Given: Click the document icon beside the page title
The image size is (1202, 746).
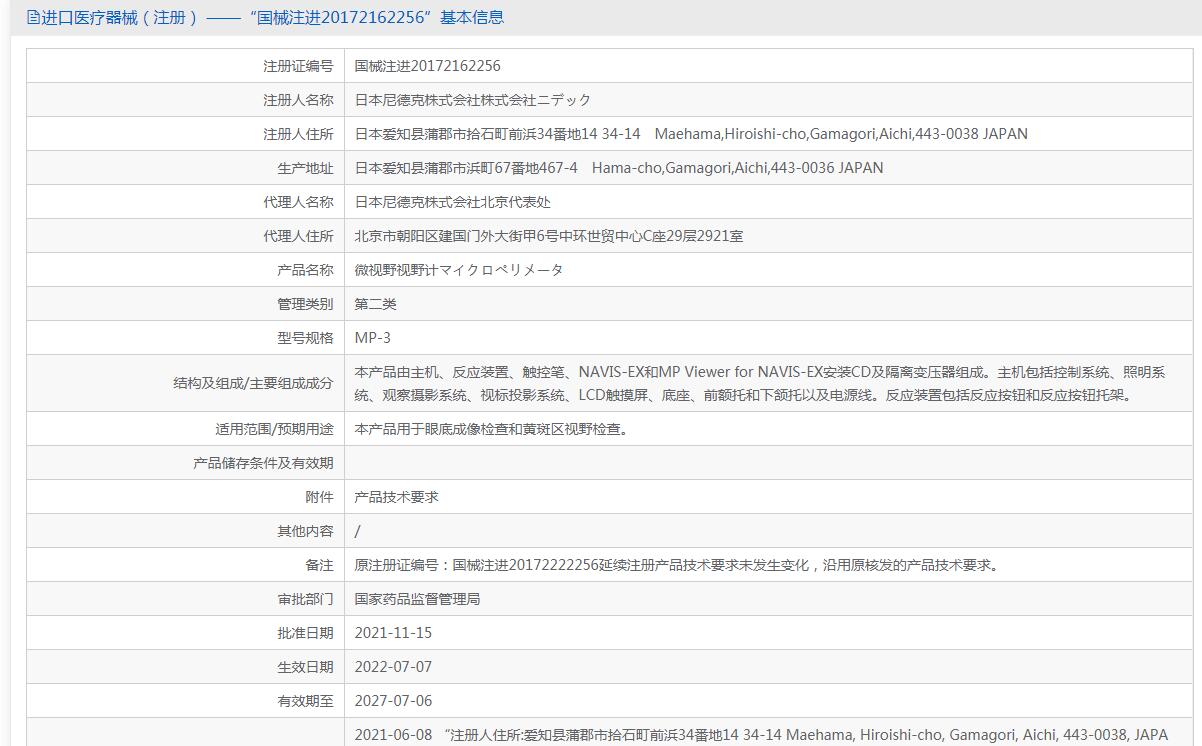Looking at the screenshot, I should [x=33, y=17].
